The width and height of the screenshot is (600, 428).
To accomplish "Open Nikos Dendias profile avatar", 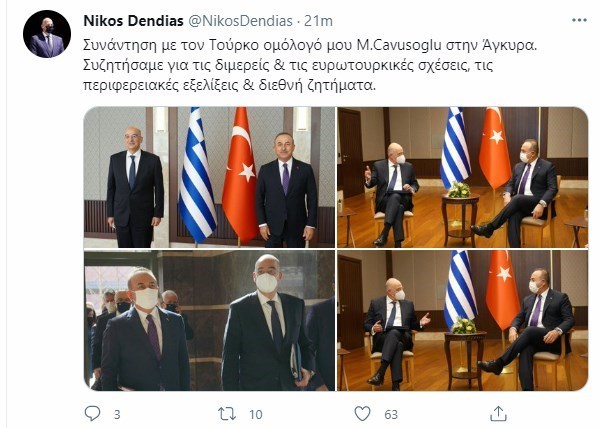I will tap(47, 34).
